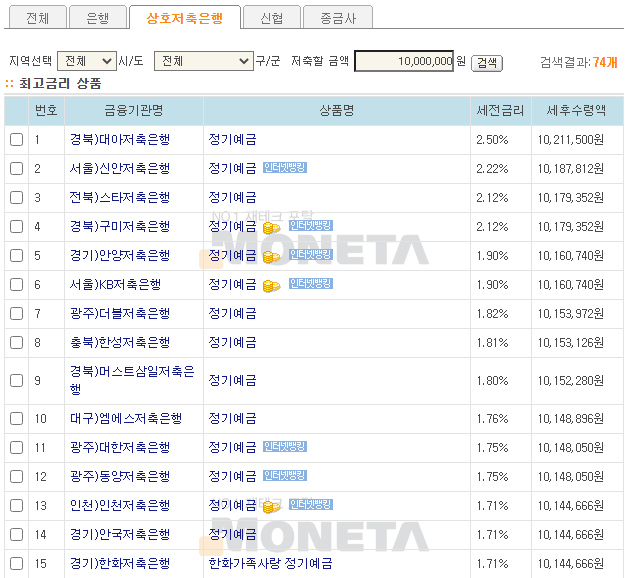Switch to the 신협 tab
Image resolution: width=627 pixels, height=578 pixels.
272,18
